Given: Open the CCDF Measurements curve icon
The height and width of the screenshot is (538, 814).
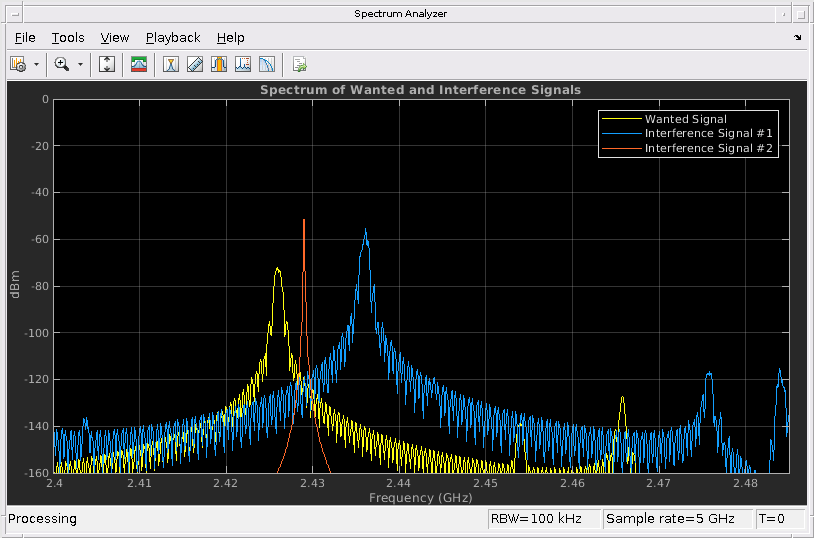Looking at the screenshot, I should tap(267, 64).
